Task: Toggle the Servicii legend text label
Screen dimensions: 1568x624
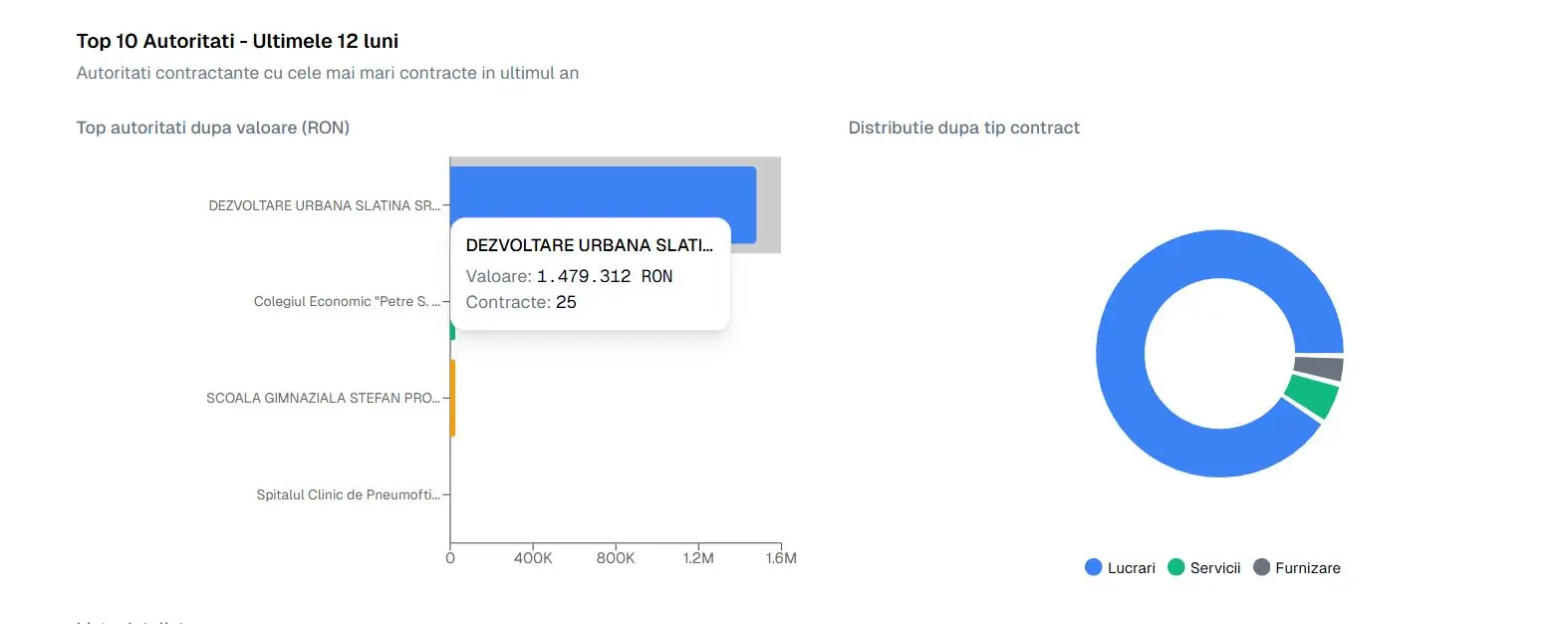Action: pos(1215,568)
